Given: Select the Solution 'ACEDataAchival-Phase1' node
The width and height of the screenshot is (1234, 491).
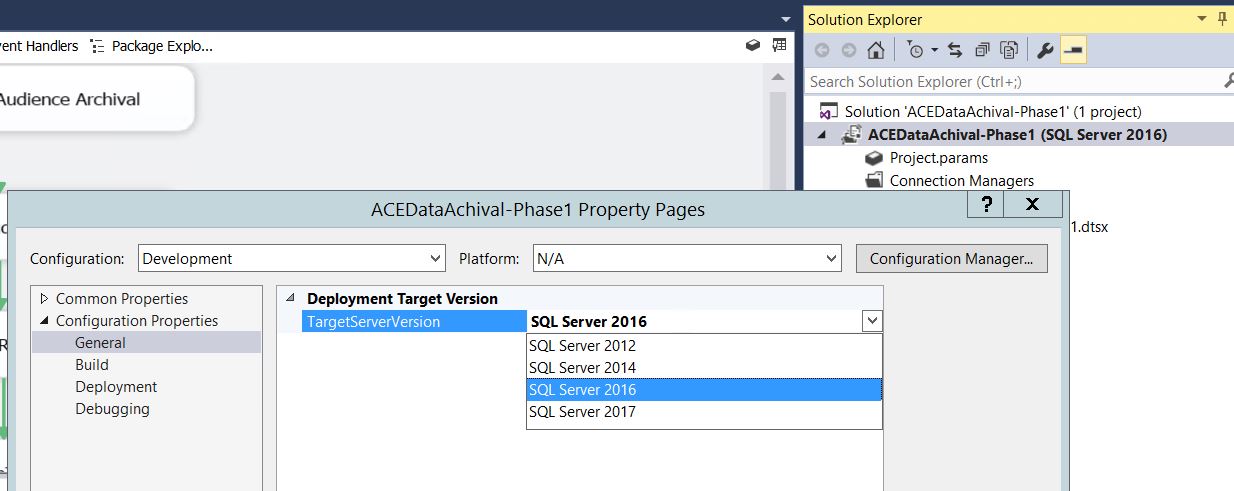Looking at the screenshot, I should point(993,111).
